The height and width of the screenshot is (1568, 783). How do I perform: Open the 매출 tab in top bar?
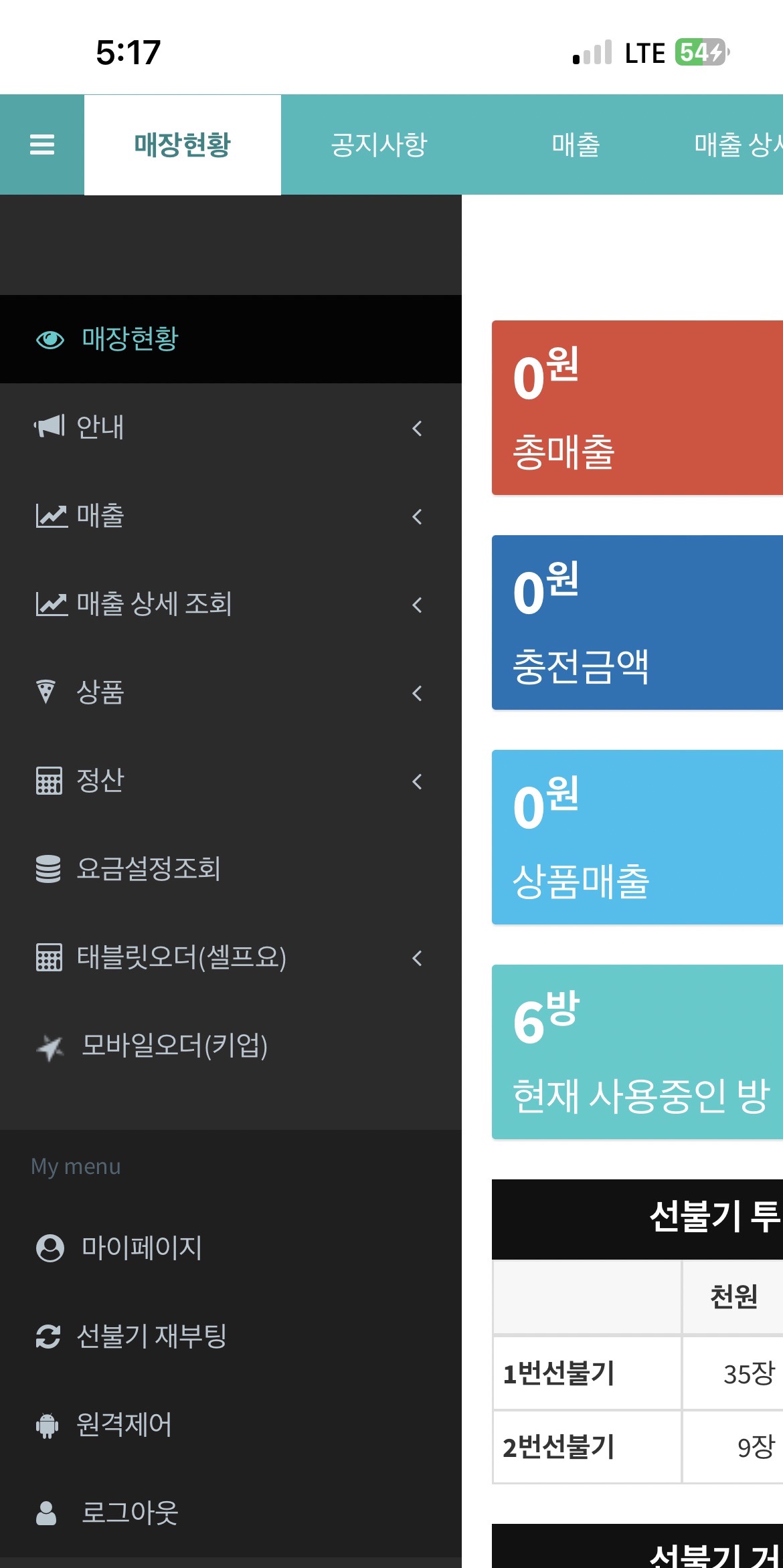[576, 144]
